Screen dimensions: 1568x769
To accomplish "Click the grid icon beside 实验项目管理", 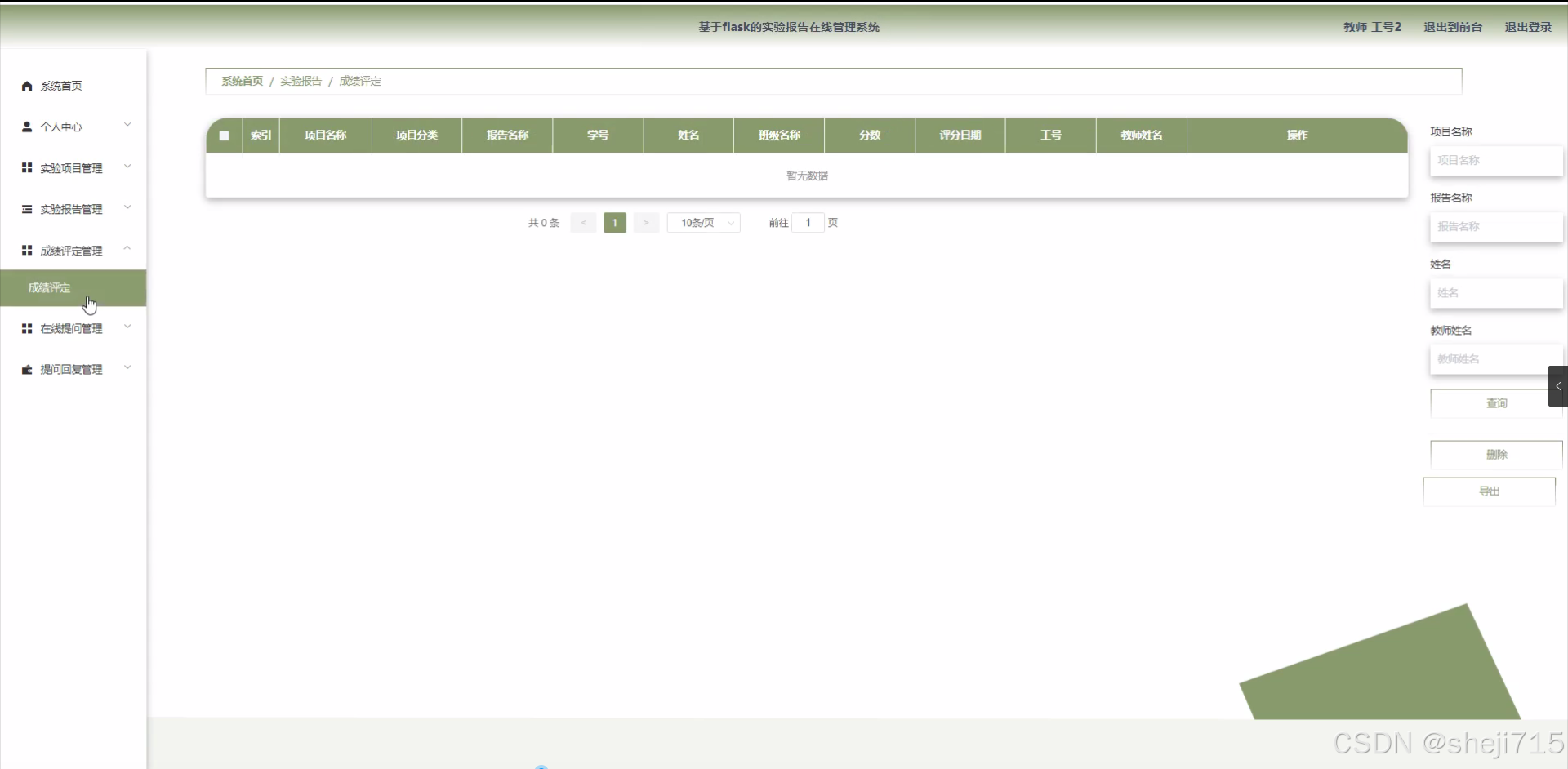I will (27, 167).
